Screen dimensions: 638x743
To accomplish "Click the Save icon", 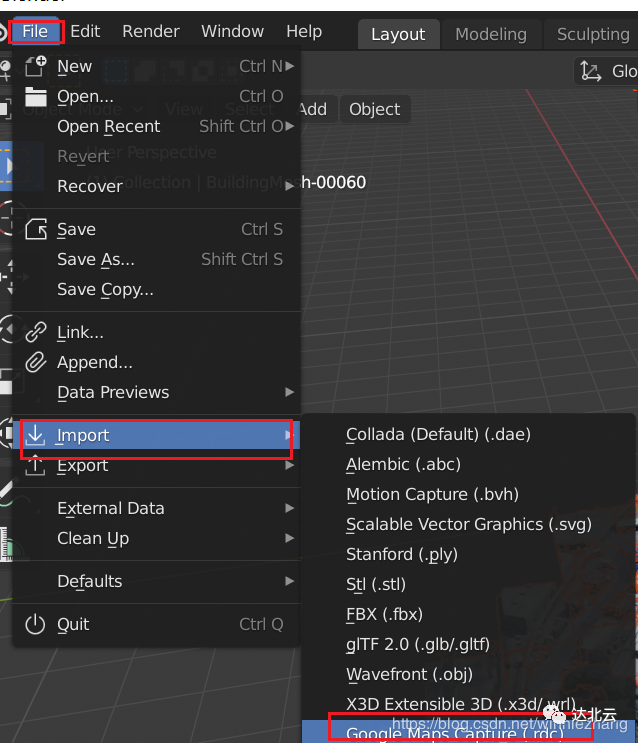I will tap(36, 229).
